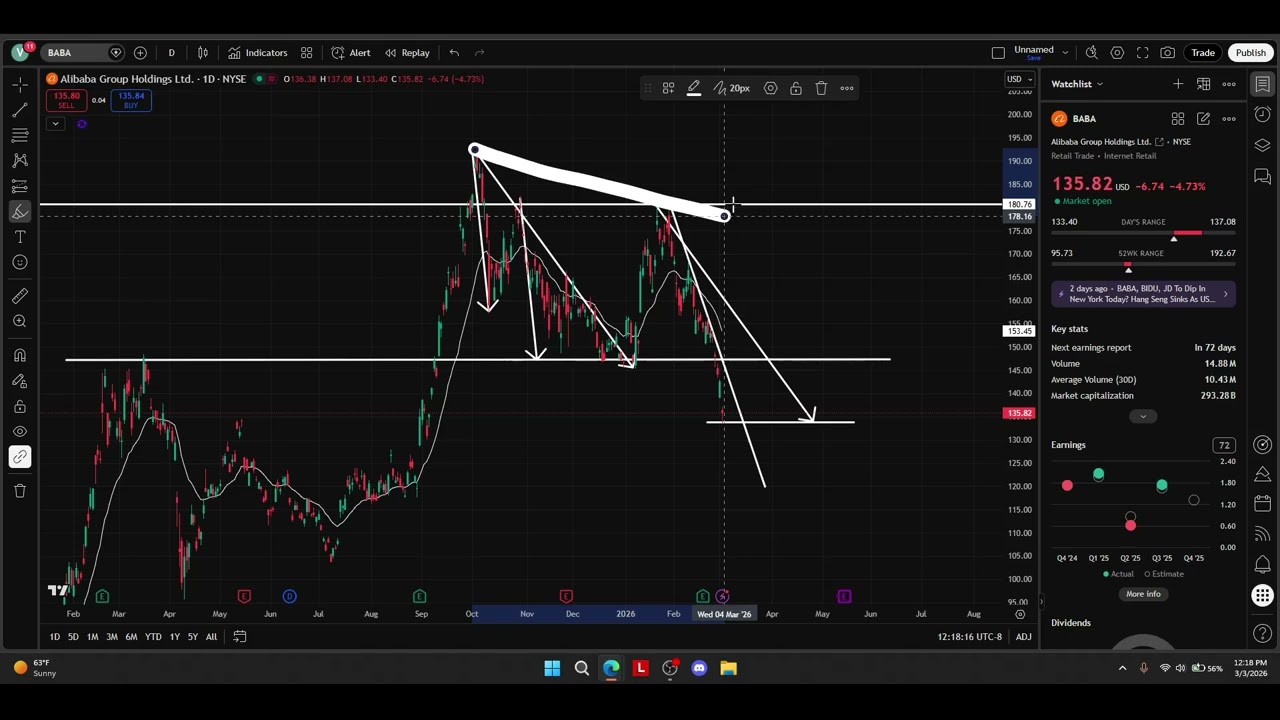
Task: Open quick search icon in top bar
Action: pyautogui.click(x=1092, y=53)
